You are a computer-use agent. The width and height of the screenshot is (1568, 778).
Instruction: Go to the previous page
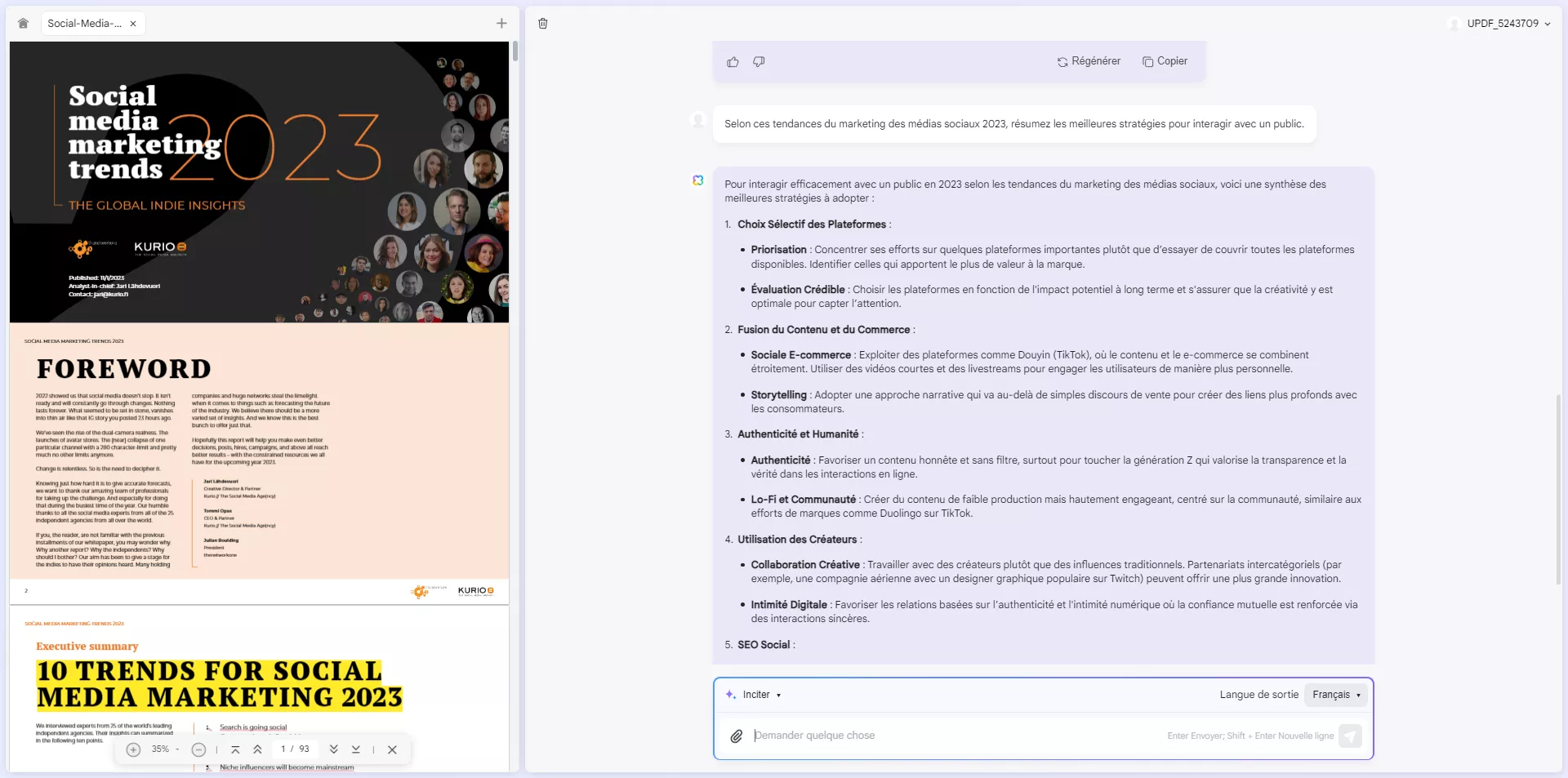(257, 749)
